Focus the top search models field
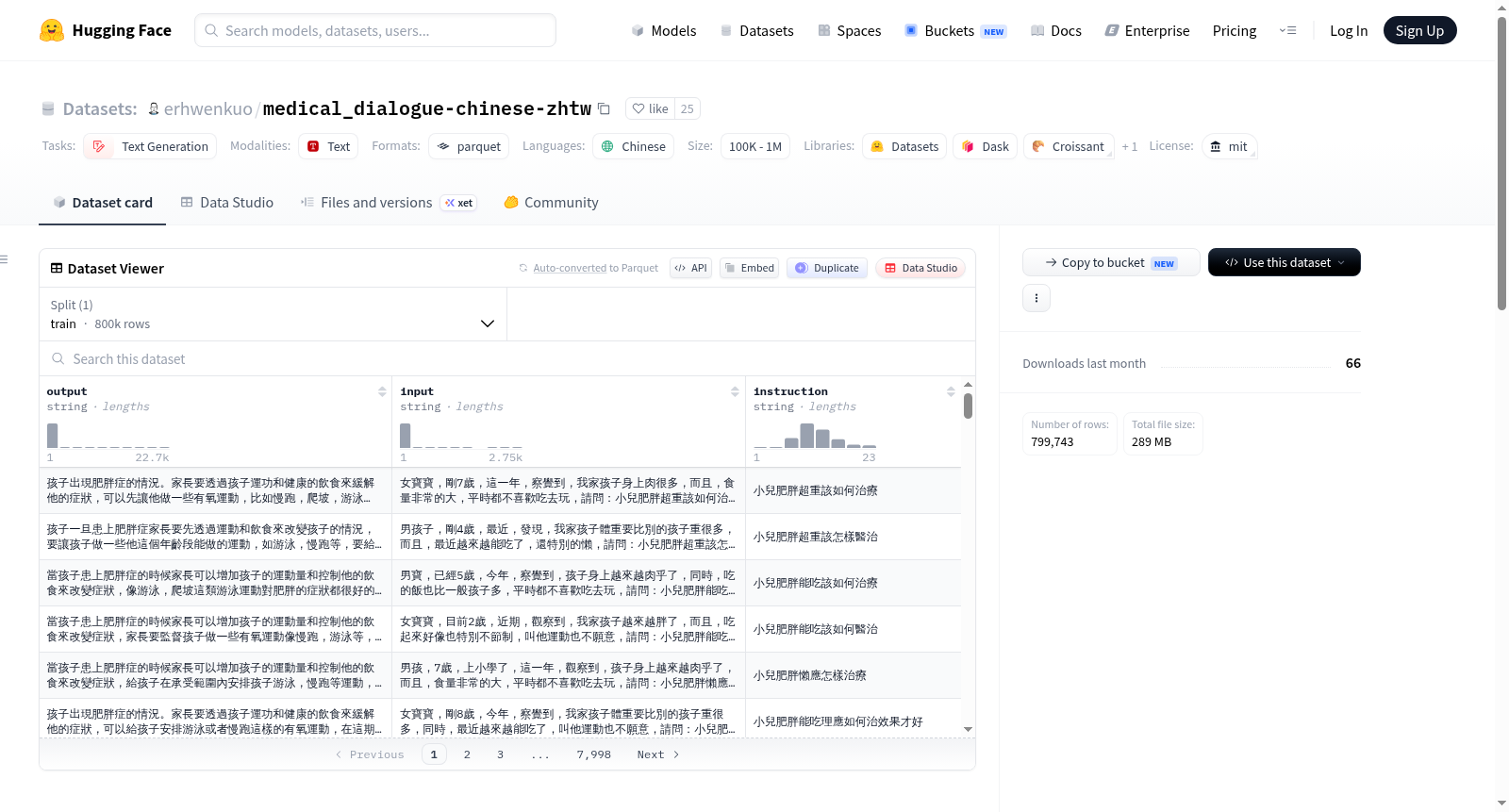The height and width of the screenshot is (812, 1509). coord(375,30)
